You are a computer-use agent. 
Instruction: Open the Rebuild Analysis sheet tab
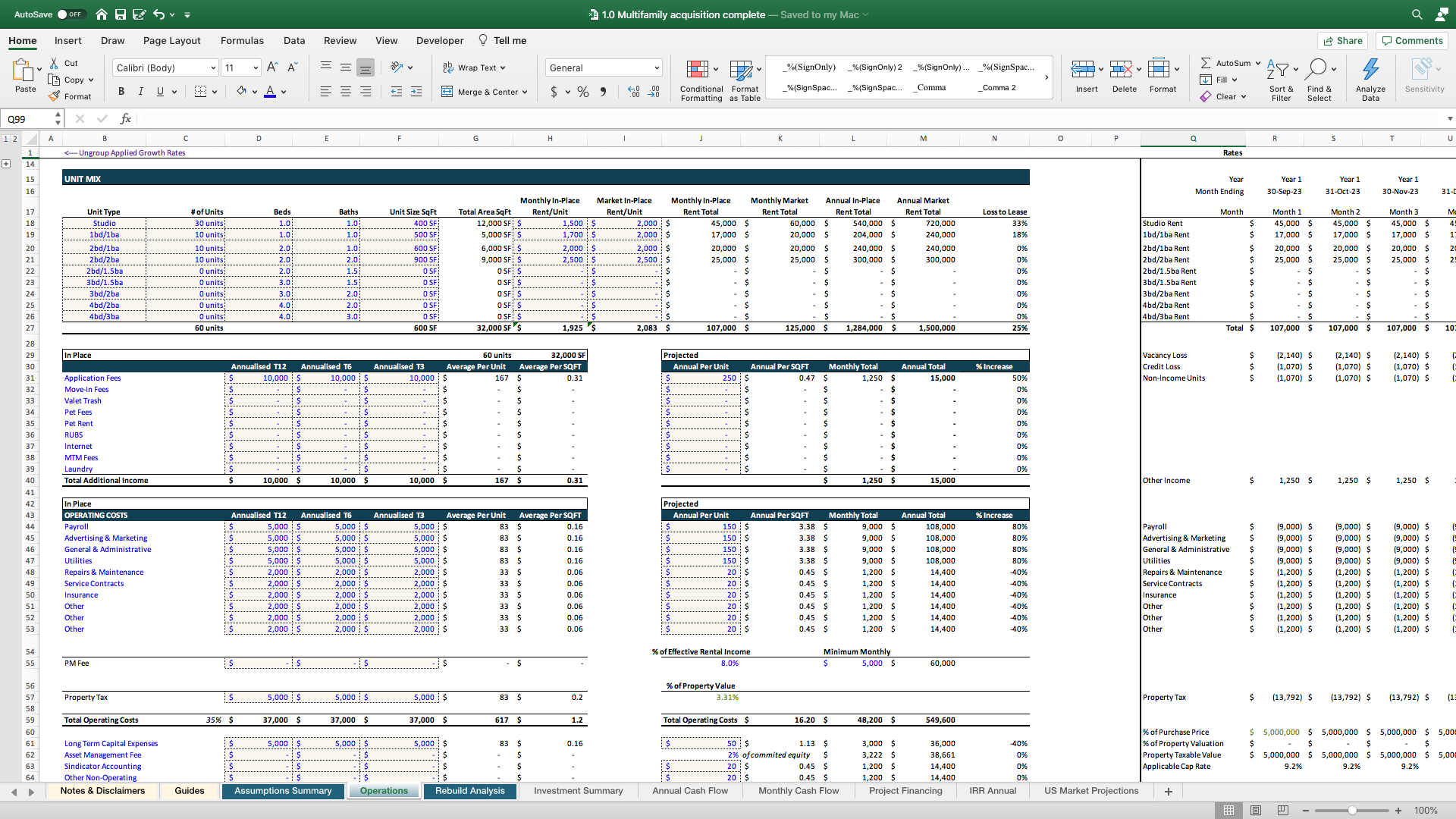click(470, 790)
